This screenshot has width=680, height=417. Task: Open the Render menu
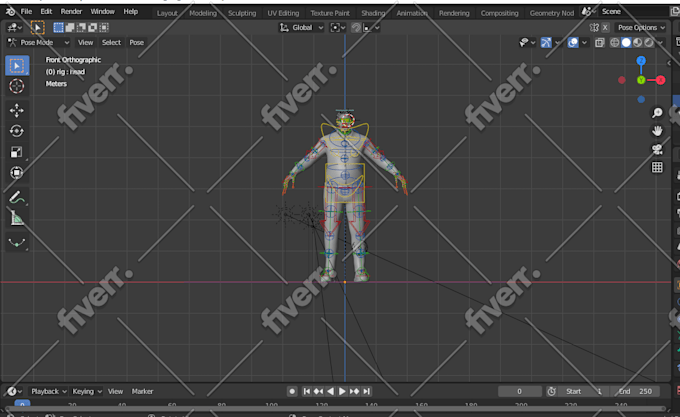tap(71, 12)
